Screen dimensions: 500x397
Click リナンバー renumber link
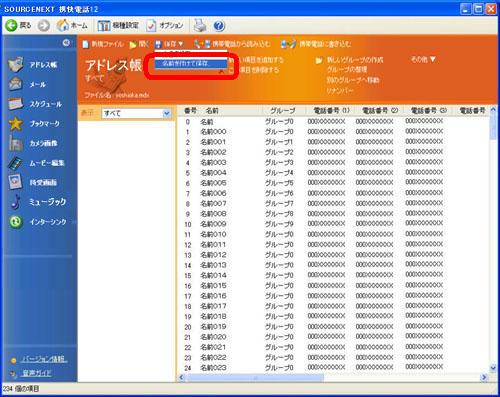339,90
